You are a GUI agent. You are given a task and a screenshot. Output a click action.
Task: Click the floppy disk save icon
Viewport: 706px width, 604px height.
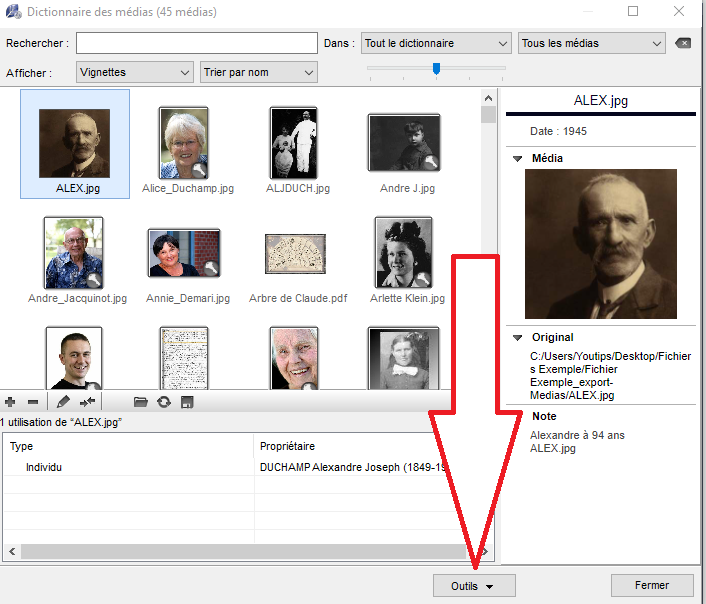coord(187,402)
